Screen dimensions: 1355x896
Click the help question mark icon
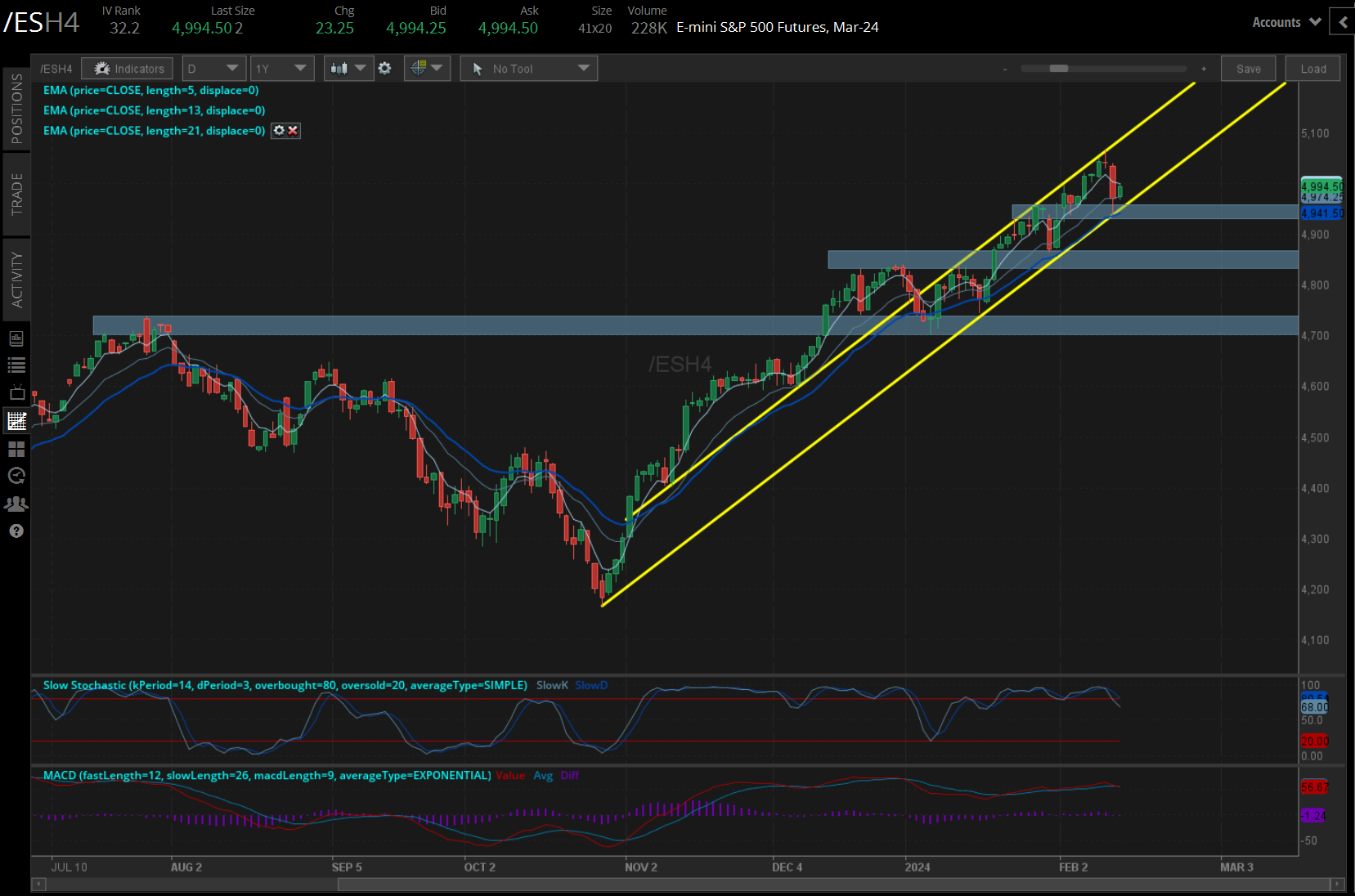[x=16, y=531]
